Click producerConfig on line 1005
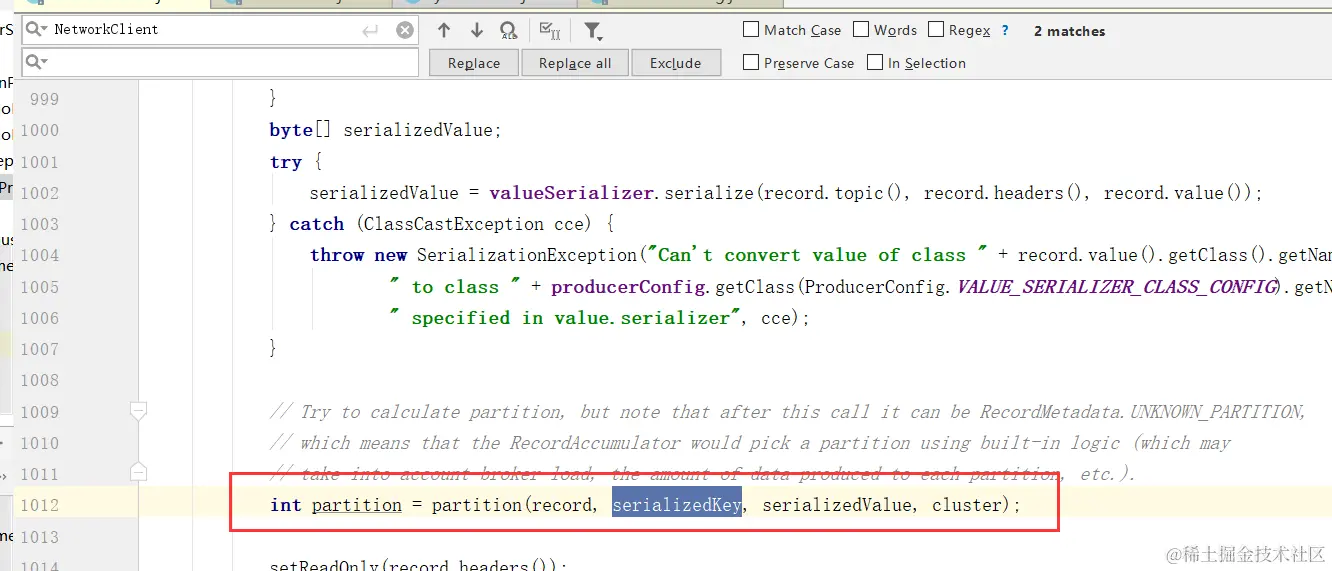This screenshot has height=571, width=1332. click(630, 286)
